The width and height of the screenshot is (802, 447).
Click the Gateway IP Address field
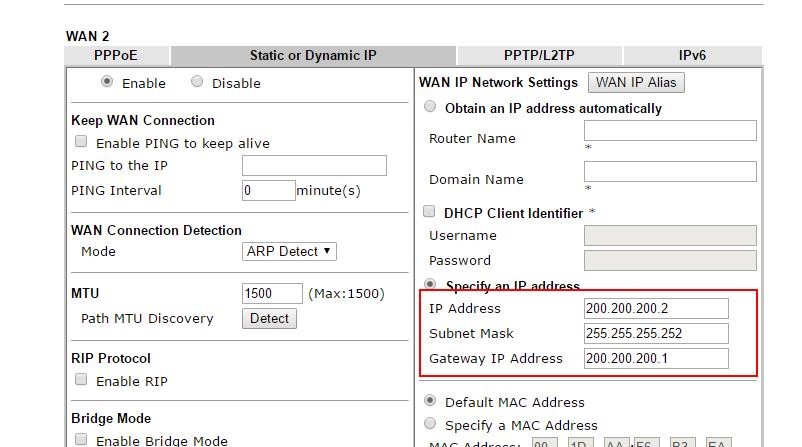click(x=655, y=359)
